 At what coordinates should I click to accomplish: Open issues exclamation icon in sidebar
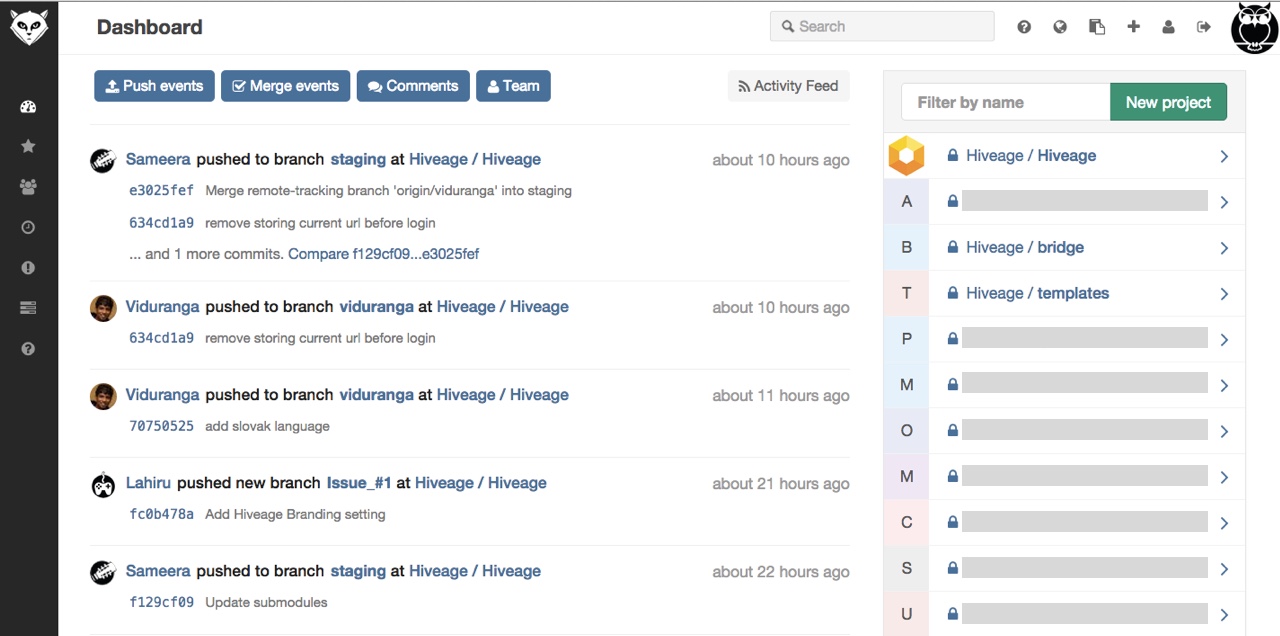coord(28,268)
